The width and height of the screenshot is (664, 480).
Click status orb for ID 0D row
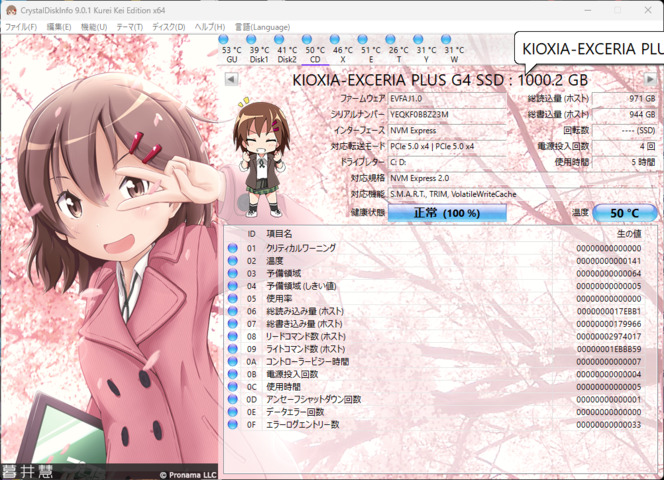click(x=232, y=399)
